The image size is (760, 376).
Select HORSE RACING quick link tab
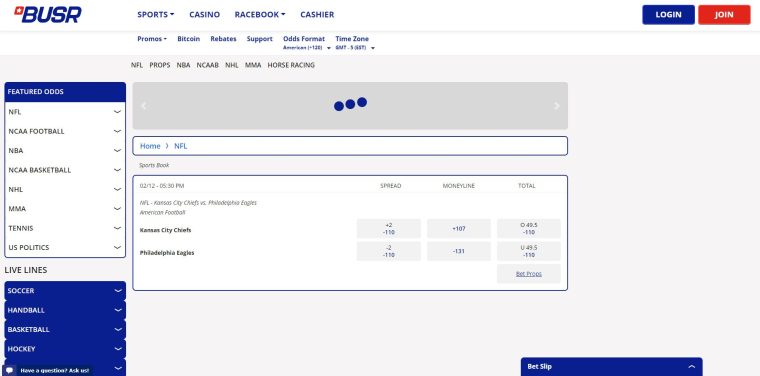point(291,65)
